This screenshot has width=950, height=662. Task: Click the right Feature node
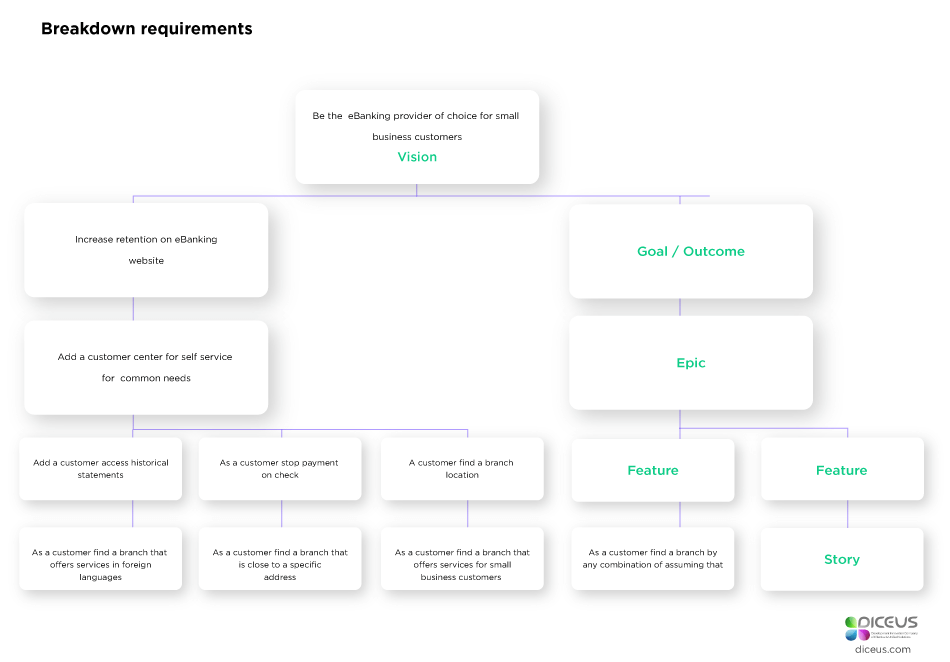tap(841, 469)
